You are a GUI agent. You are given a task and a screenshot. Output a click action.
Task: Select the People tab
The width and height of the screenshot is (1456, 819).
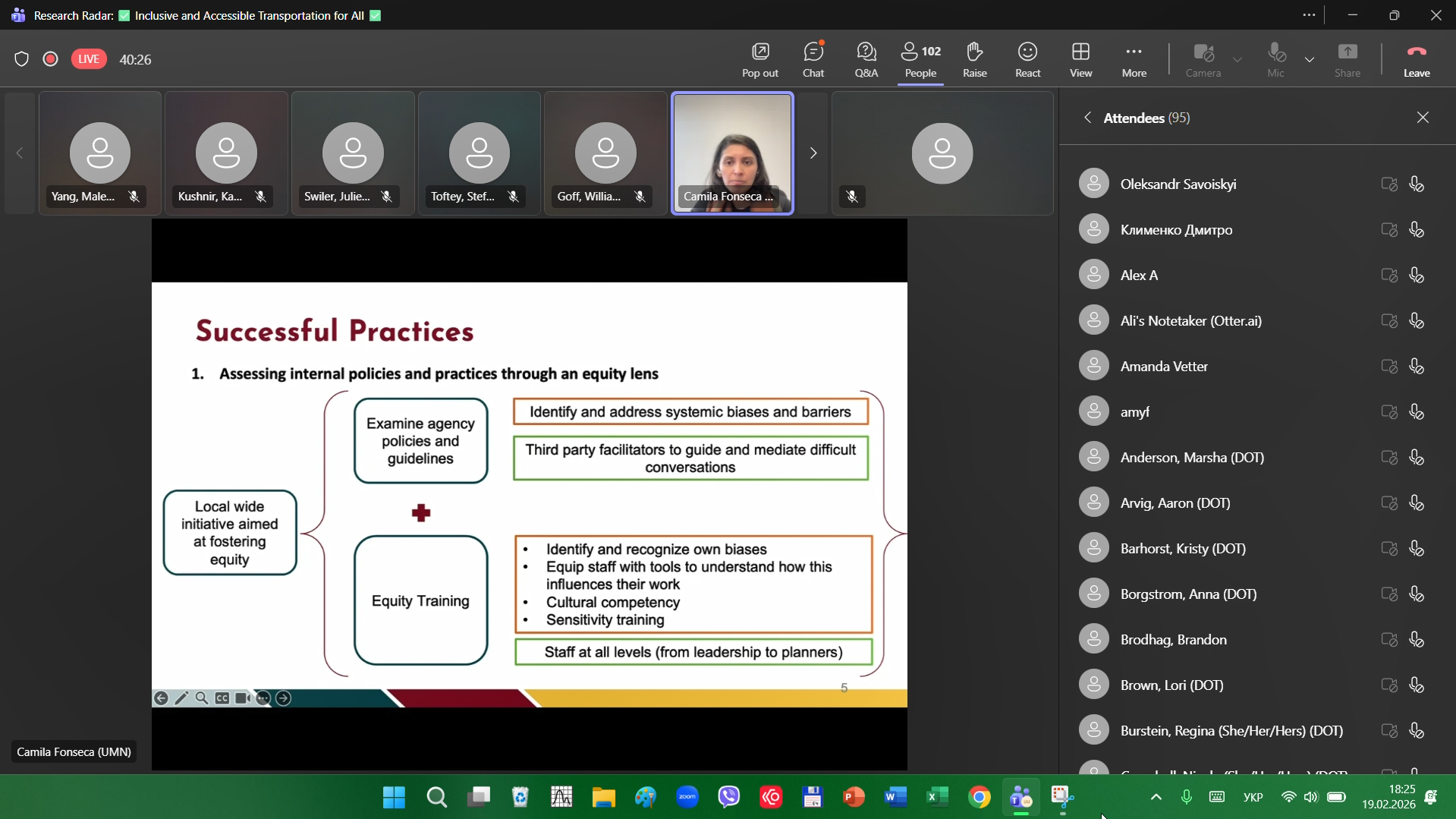tap(920, 59)
